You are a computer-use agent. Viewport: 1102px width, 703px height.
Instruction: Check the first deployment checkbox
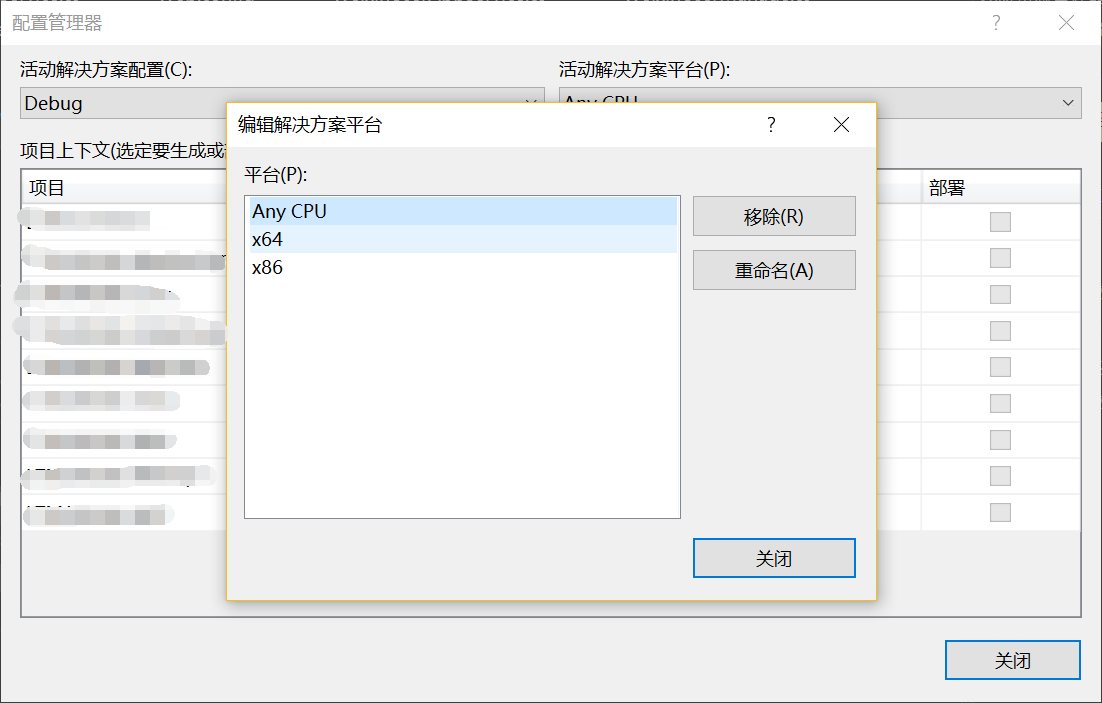tap(1000, 221)
